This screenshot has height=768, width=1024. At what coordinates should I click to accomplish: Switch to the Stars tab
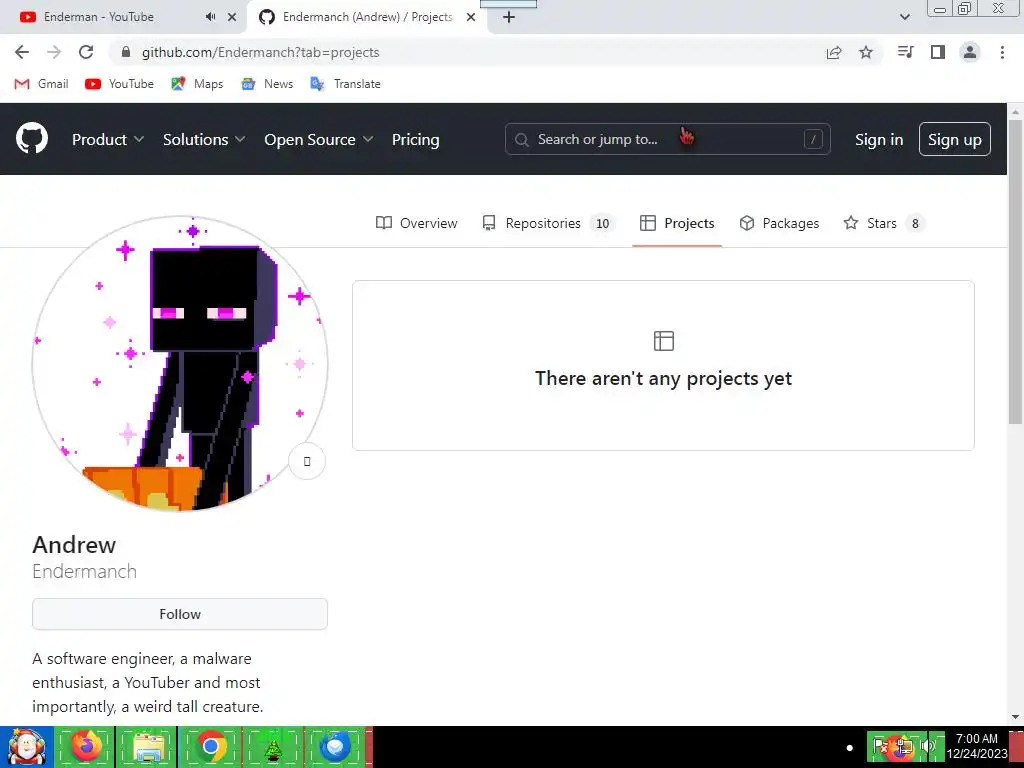pyautogui.click(x=884, y=223)
